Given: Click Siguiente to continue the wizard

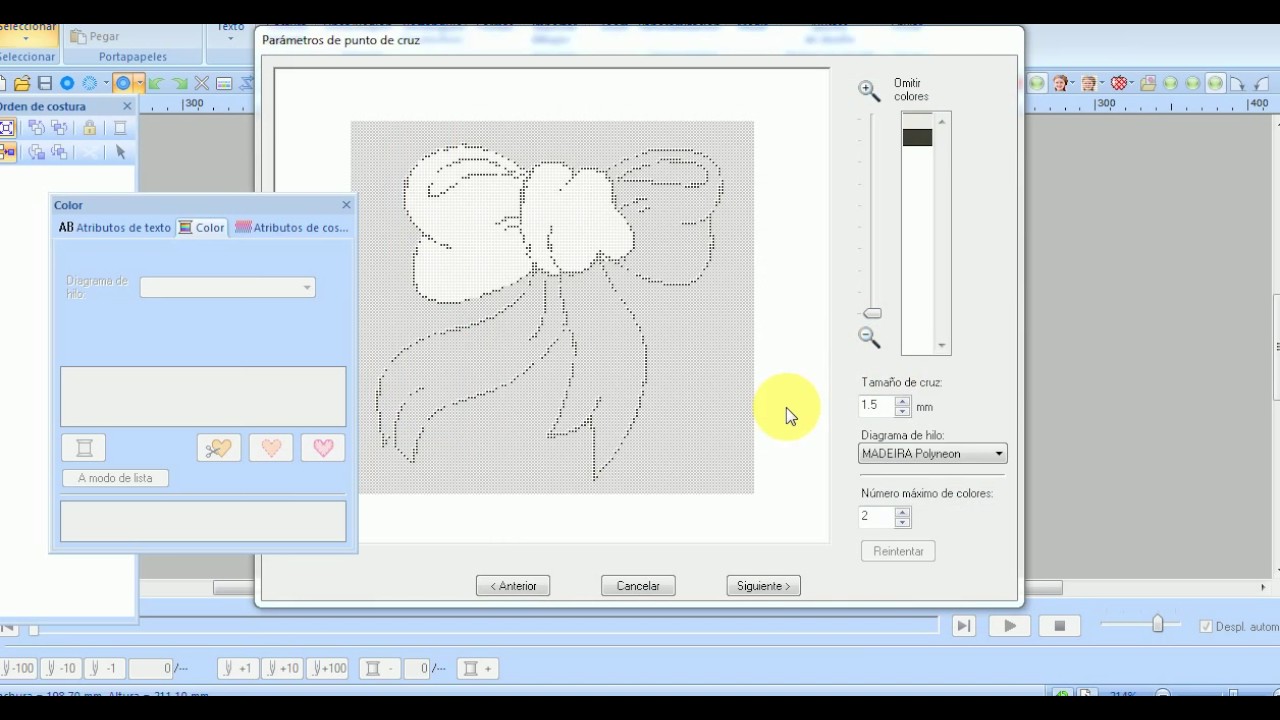Looking at the screenshot, I should coord(763,586).
